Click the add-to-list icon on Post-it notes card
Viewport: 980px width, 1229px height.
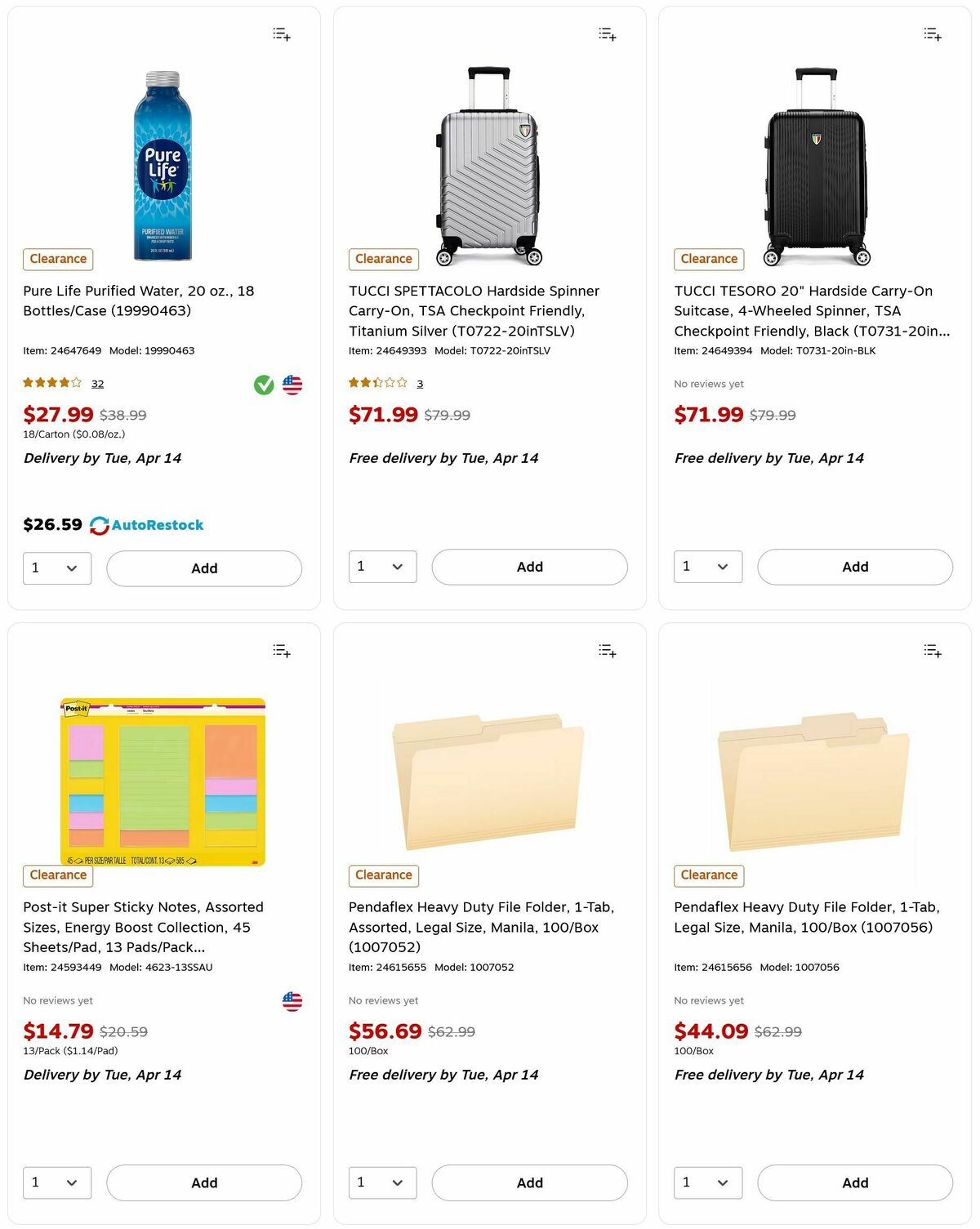point(280,650)
